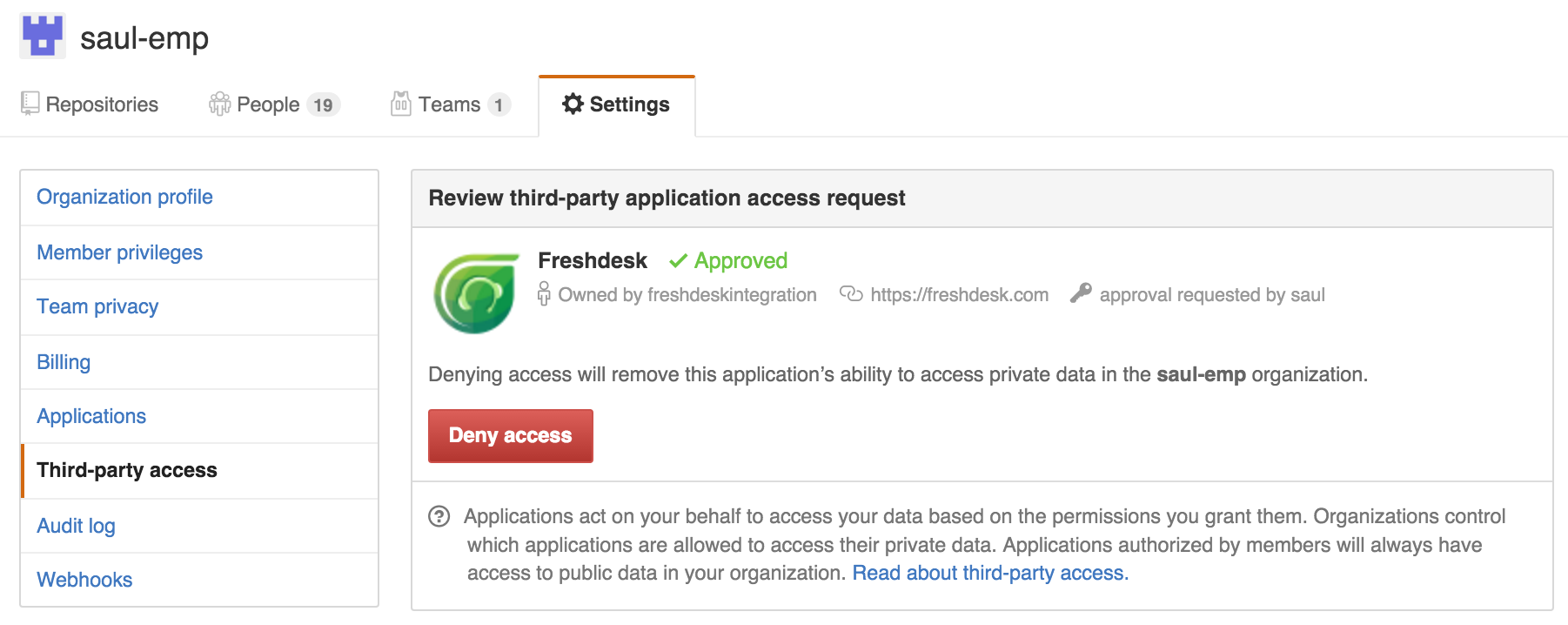
Task: Open the Audit log page
Action: [199, 526]
